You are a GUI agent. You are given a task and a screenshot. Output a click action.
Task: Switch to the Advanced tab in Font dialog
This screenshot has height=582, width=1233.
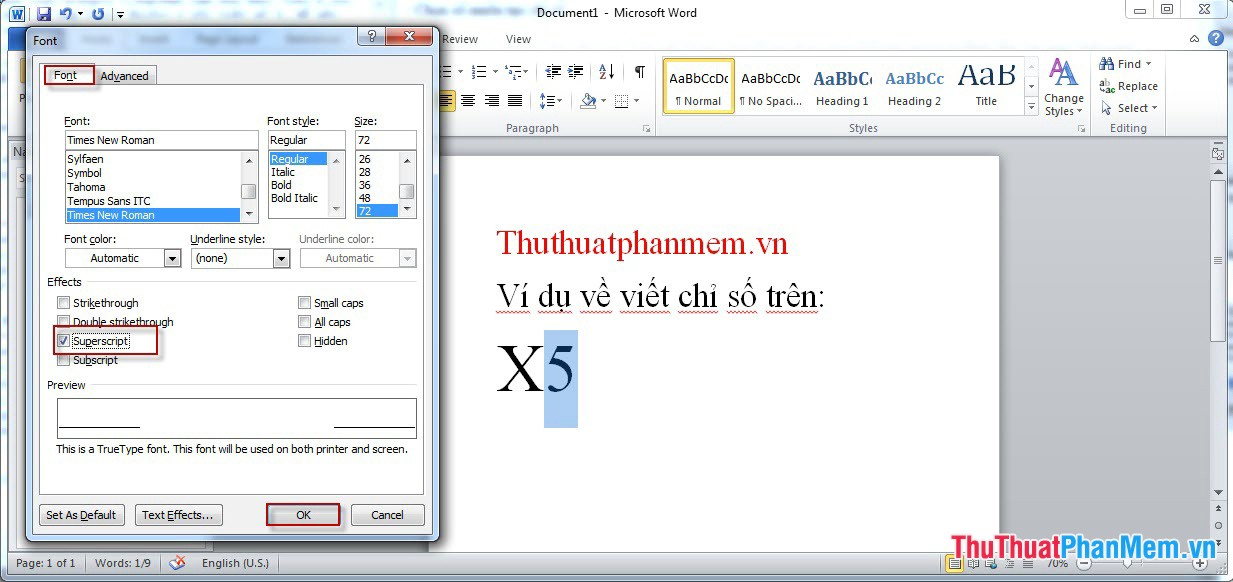(x=125, y=74)
